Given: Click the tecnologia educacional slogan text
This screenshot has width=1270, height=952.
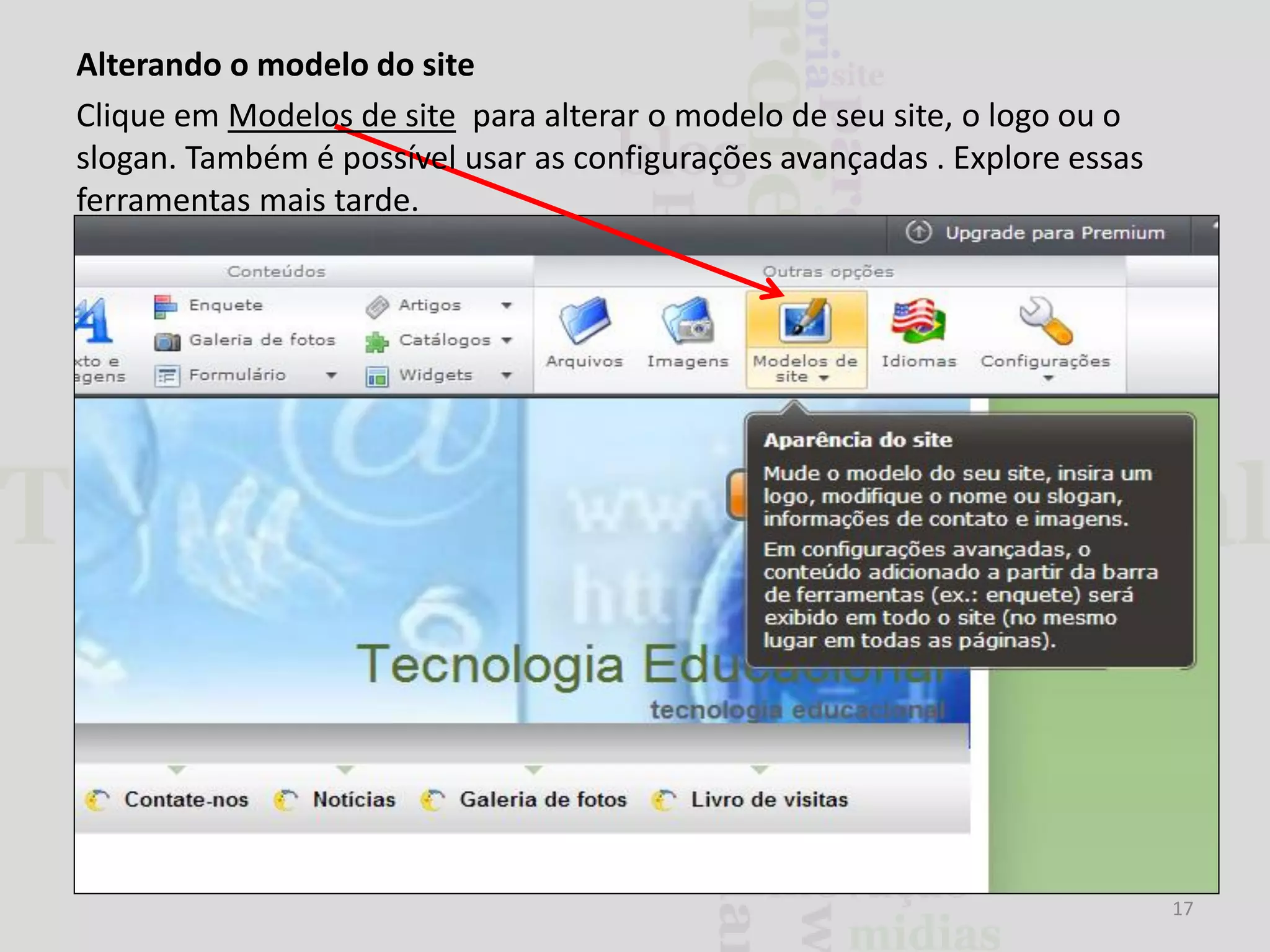Looking at the screenshot, I should [x=798, y=710].
